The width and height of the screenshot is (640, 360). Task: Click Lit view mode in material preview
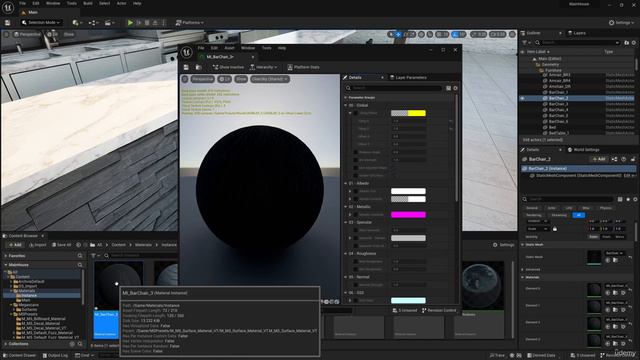(225, 79)
